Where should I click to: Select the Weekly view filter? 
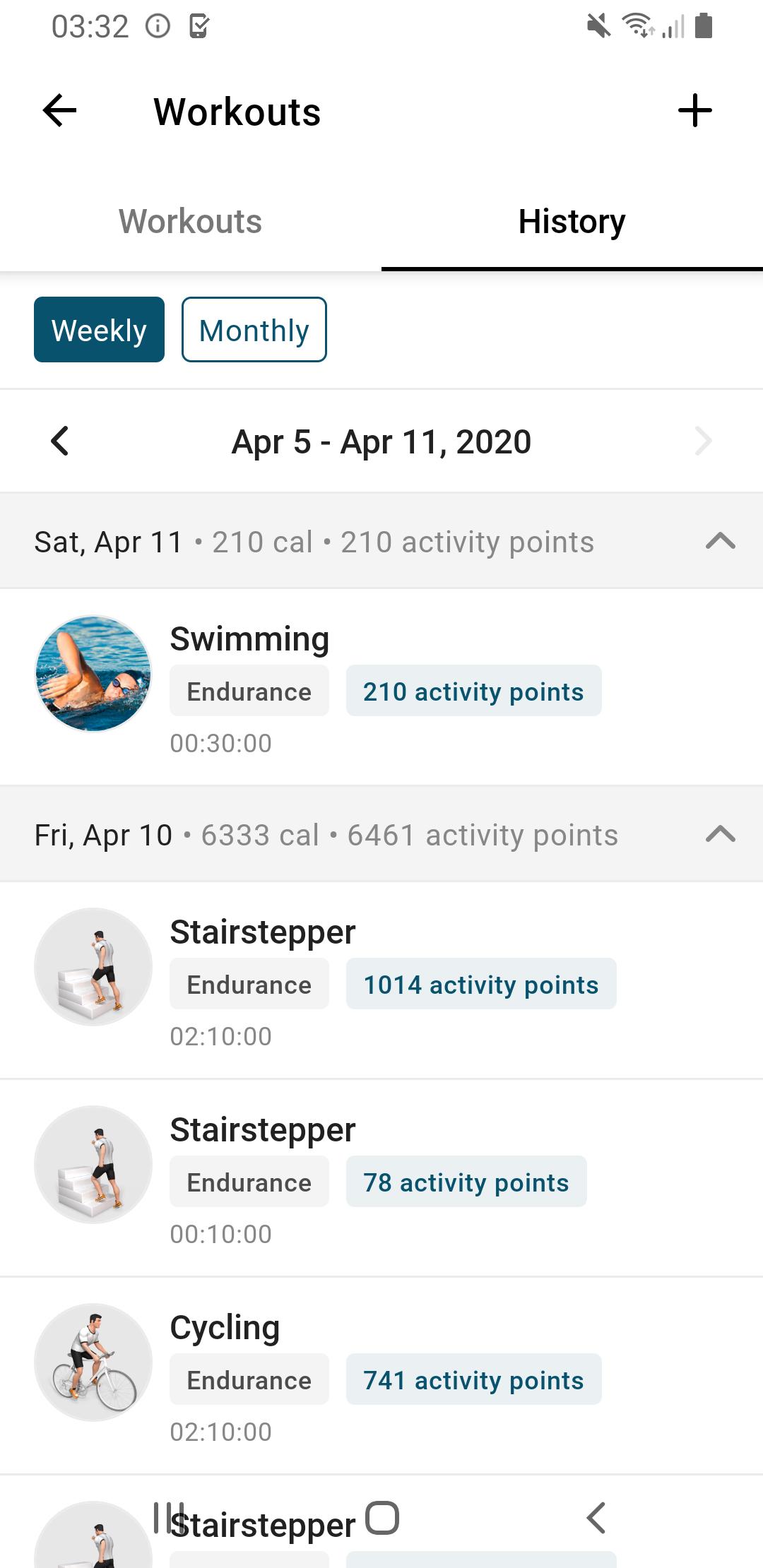point(99,330)
